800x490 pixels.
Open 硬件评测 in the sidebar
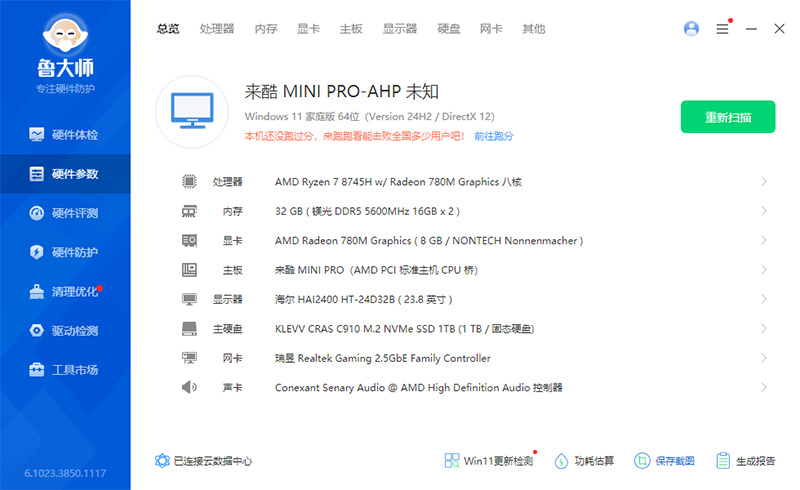(65, 213)
